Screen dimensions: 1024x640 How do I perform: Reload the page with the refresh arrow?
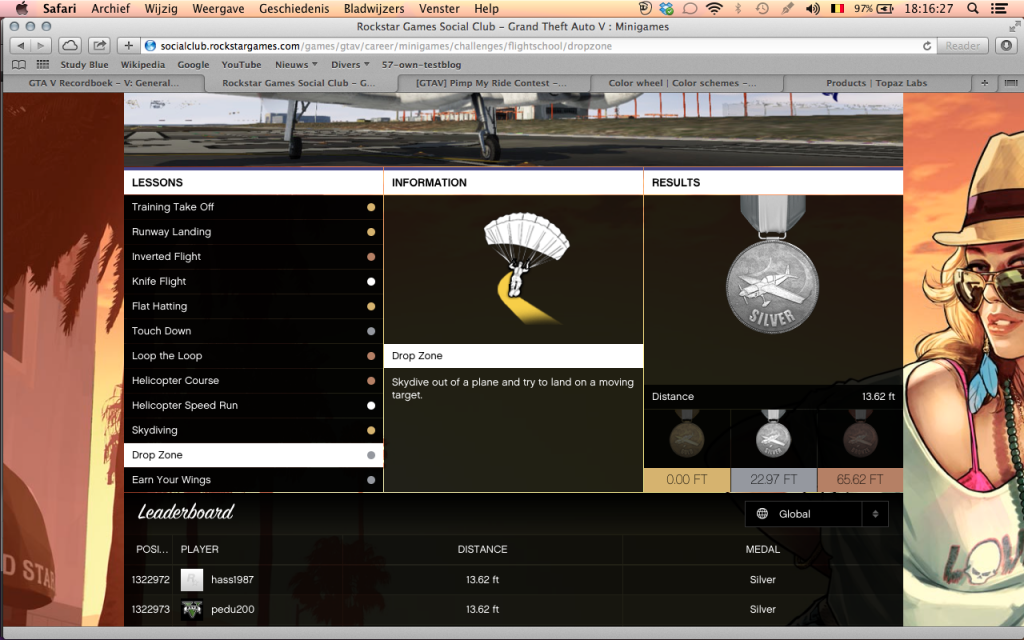[x=927, y=46]
